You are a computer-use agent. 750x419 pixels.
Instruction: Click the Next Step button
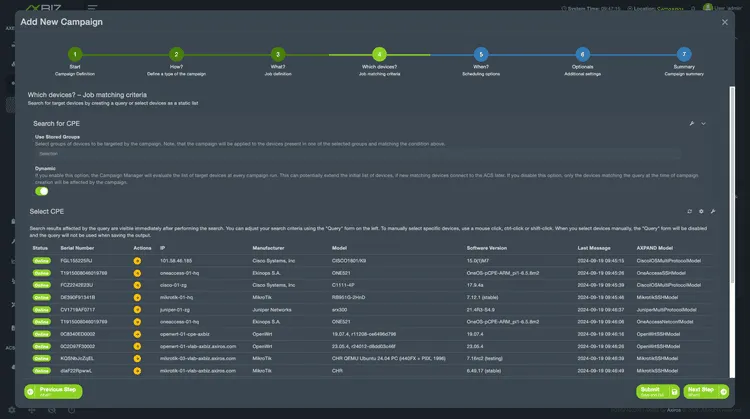[706, 391]
